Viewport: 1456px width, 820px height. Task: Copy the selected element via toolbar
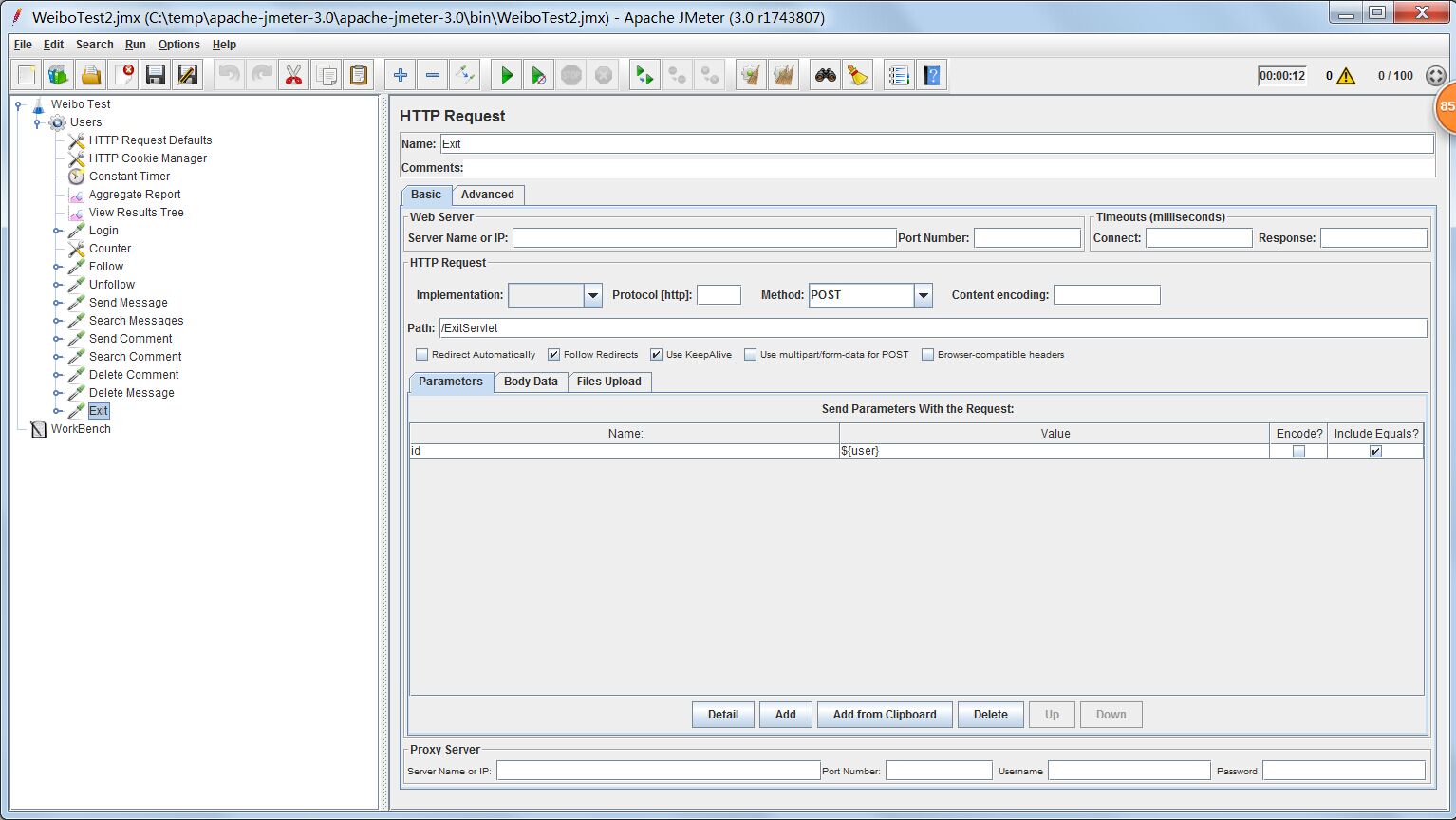coord(327,75)
